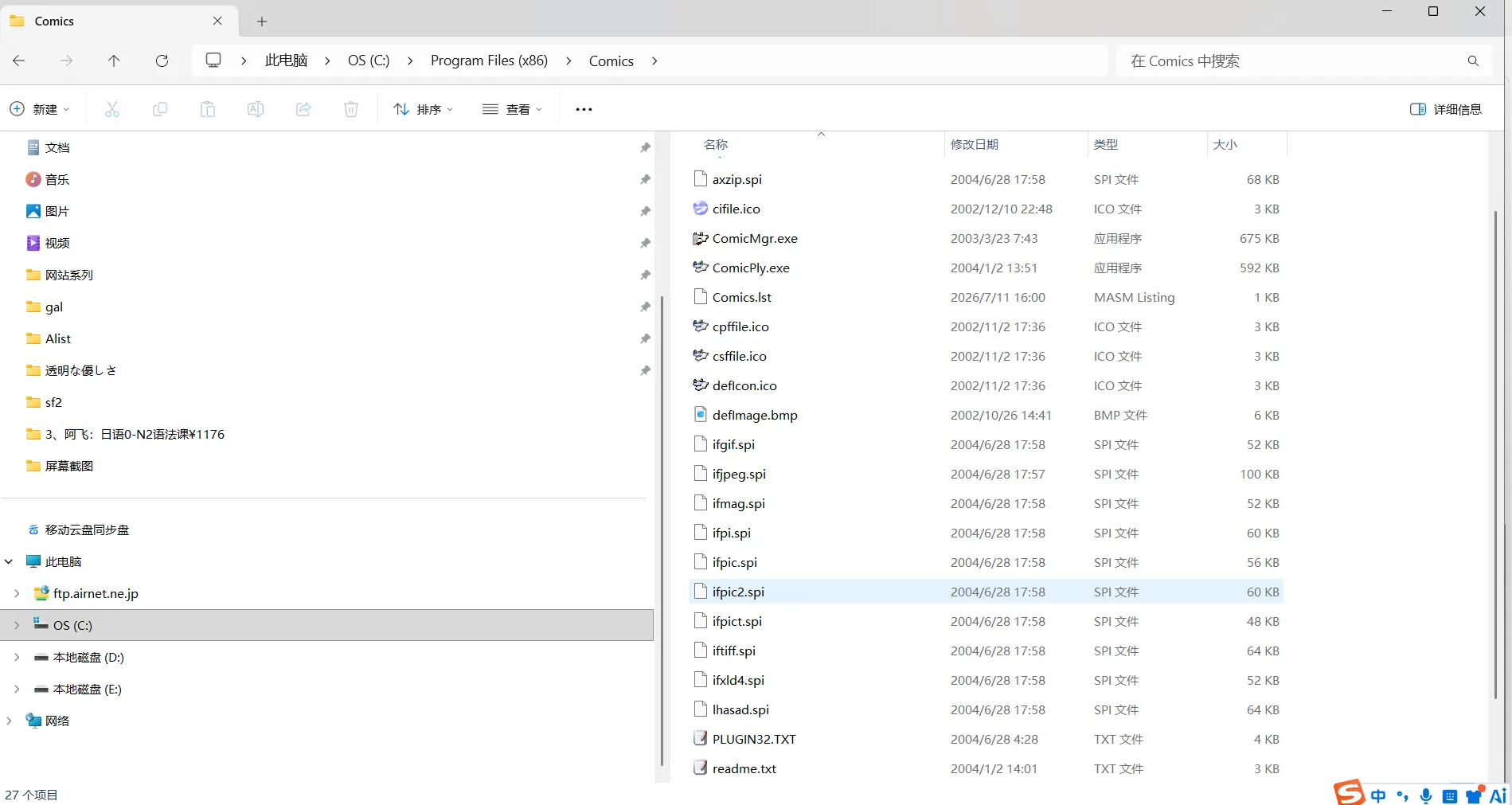Click the Share icon in toolbar
The height and width of the screenshot is (805, 1512).
303,109
